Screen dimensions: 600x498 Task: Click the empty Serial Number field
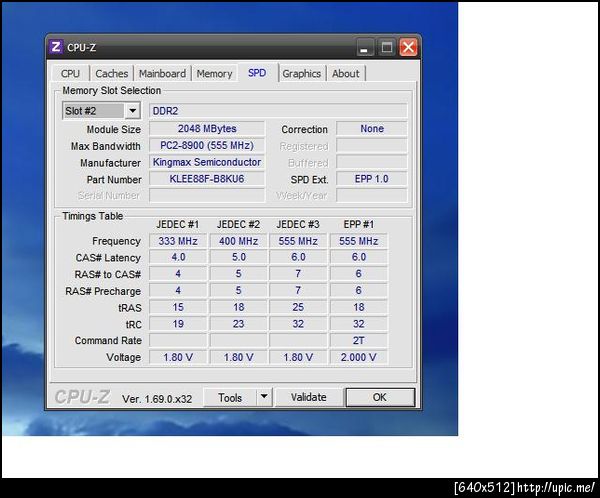click(x=207, y=195)
